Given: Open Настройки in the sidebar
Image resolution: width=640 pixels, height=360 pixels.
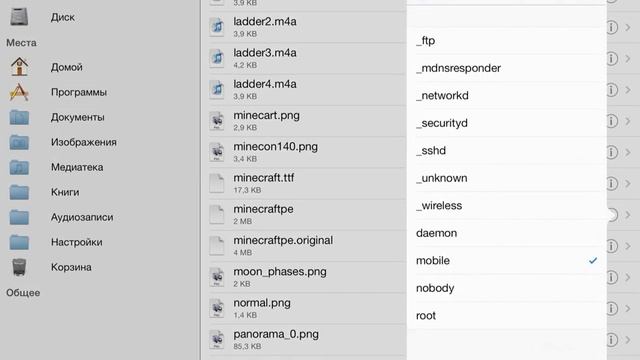Looking at the screenshot, I should point(76,242).
